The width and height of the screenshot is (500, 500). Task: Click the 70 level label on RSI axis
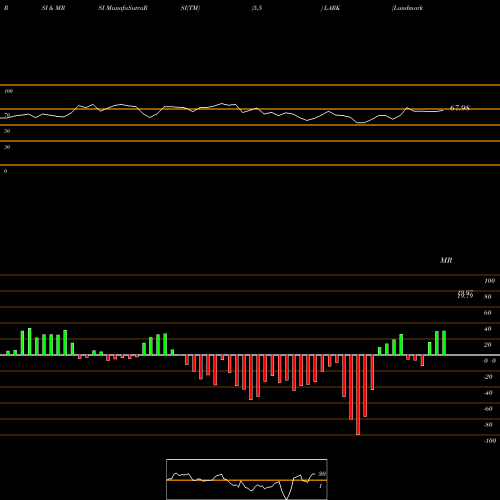pos(7,115)
